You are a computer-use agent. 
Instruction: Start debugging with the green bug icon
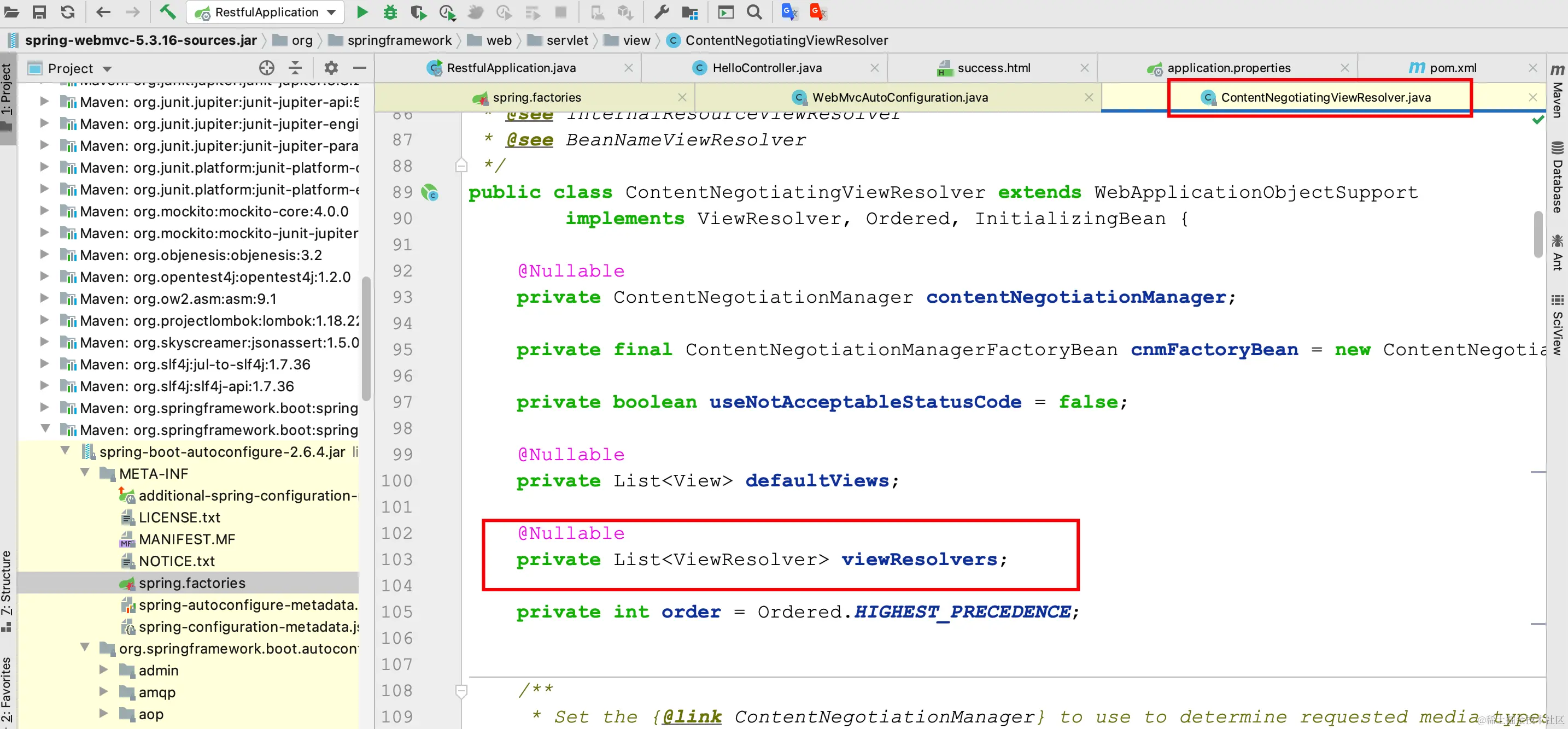tap(390, 11)
